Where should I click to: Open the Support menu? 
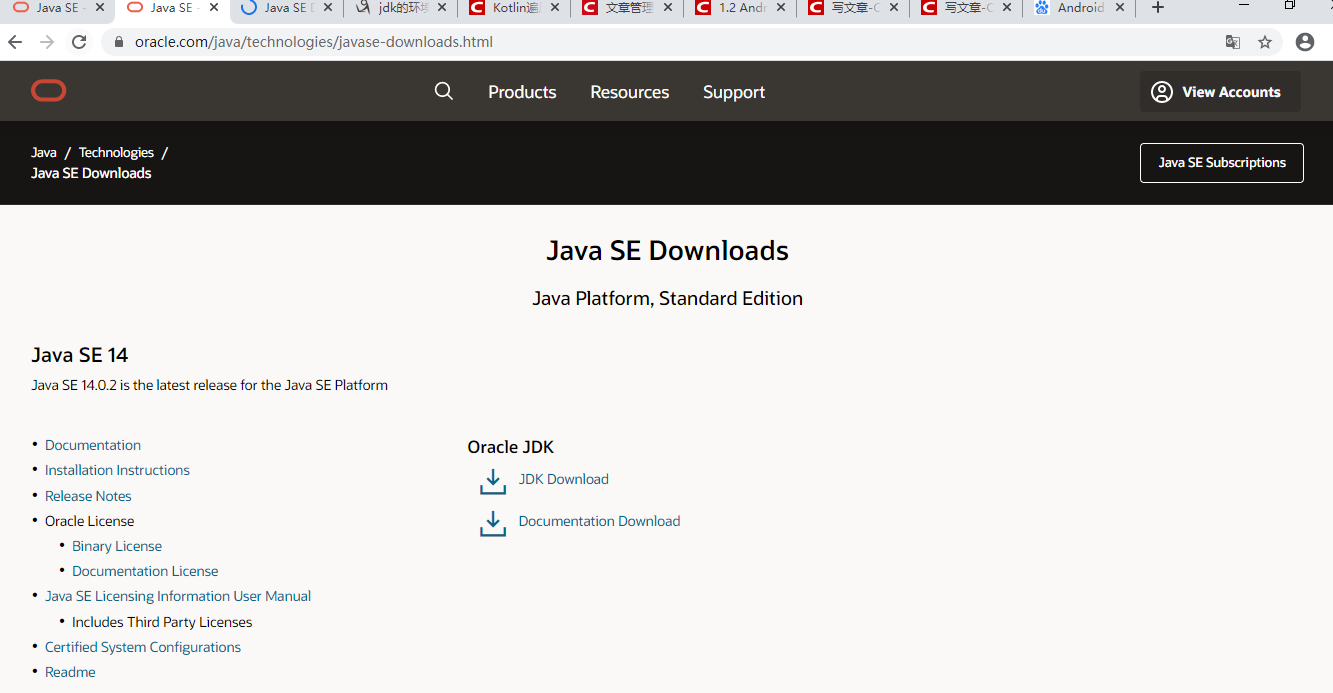coord(734,92)
